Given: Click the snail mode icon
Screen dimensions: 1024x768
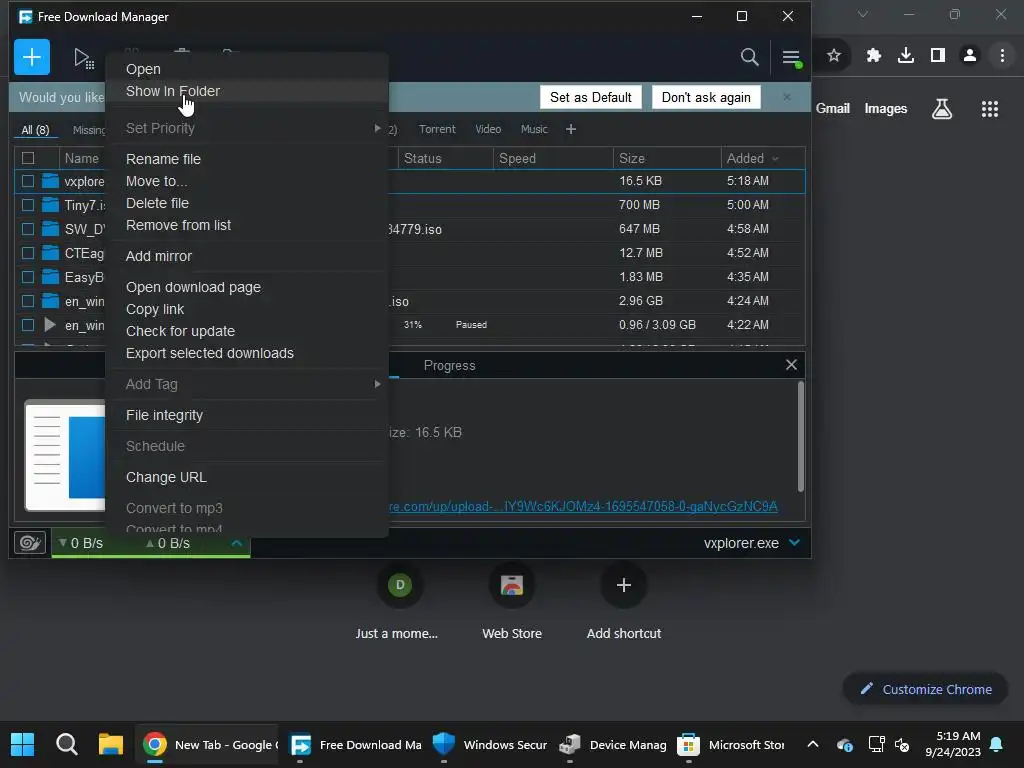Looking at the screenshot, I should pos(30,543).
